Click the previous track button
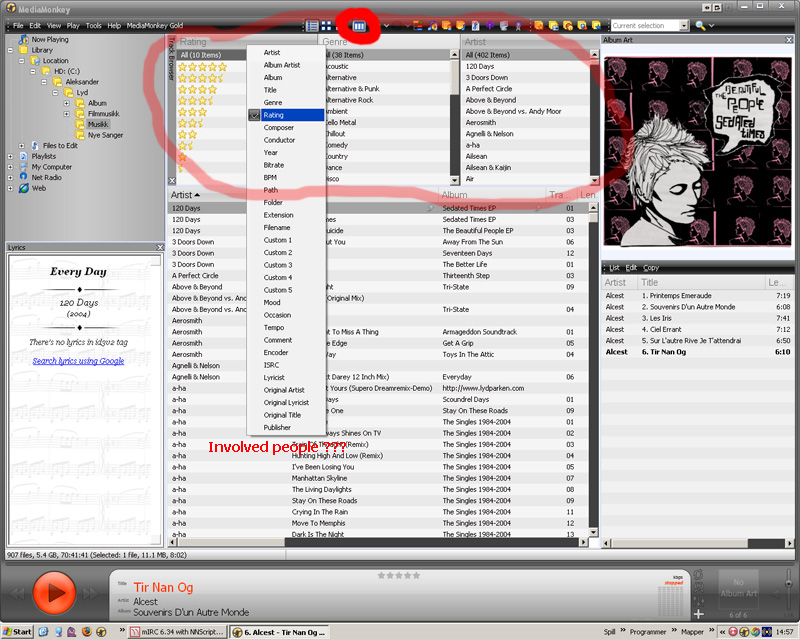Screen dimensions: 800x640 17,594
